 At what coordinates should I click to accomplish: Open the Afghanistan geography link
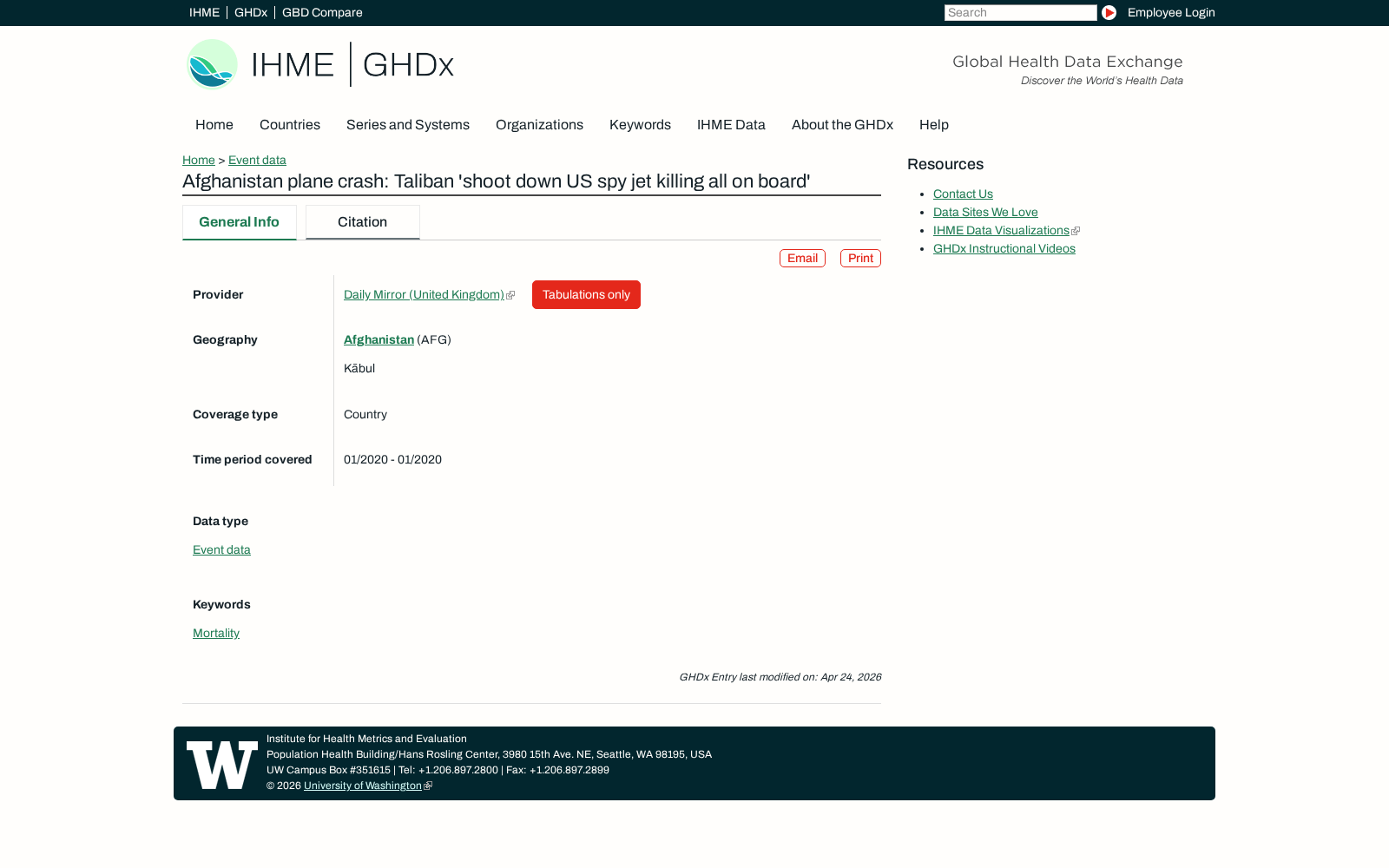click(x=379, y=340)
